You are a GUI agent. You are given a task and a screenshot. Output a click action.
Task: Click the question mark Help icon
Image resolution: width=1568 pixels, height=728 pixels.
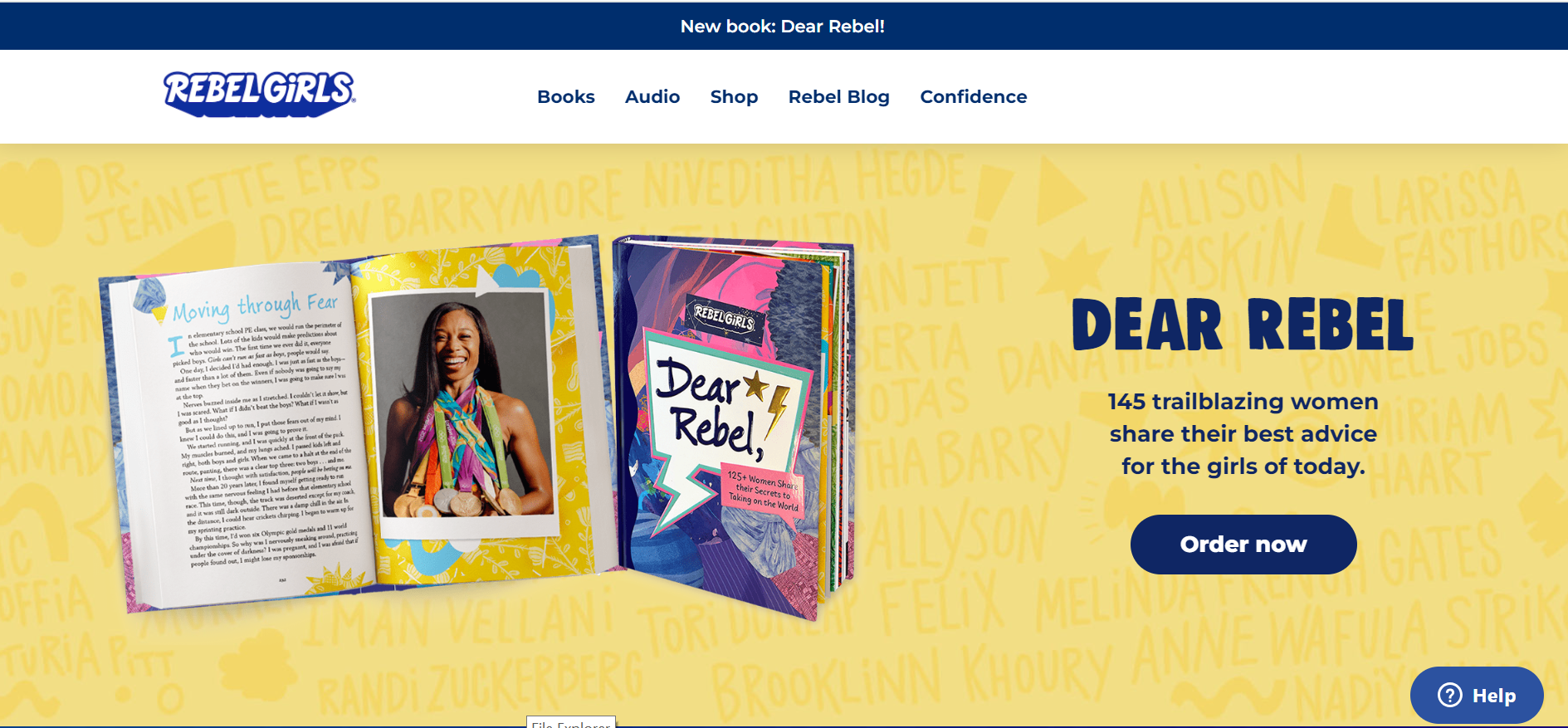click(1450, 695)
